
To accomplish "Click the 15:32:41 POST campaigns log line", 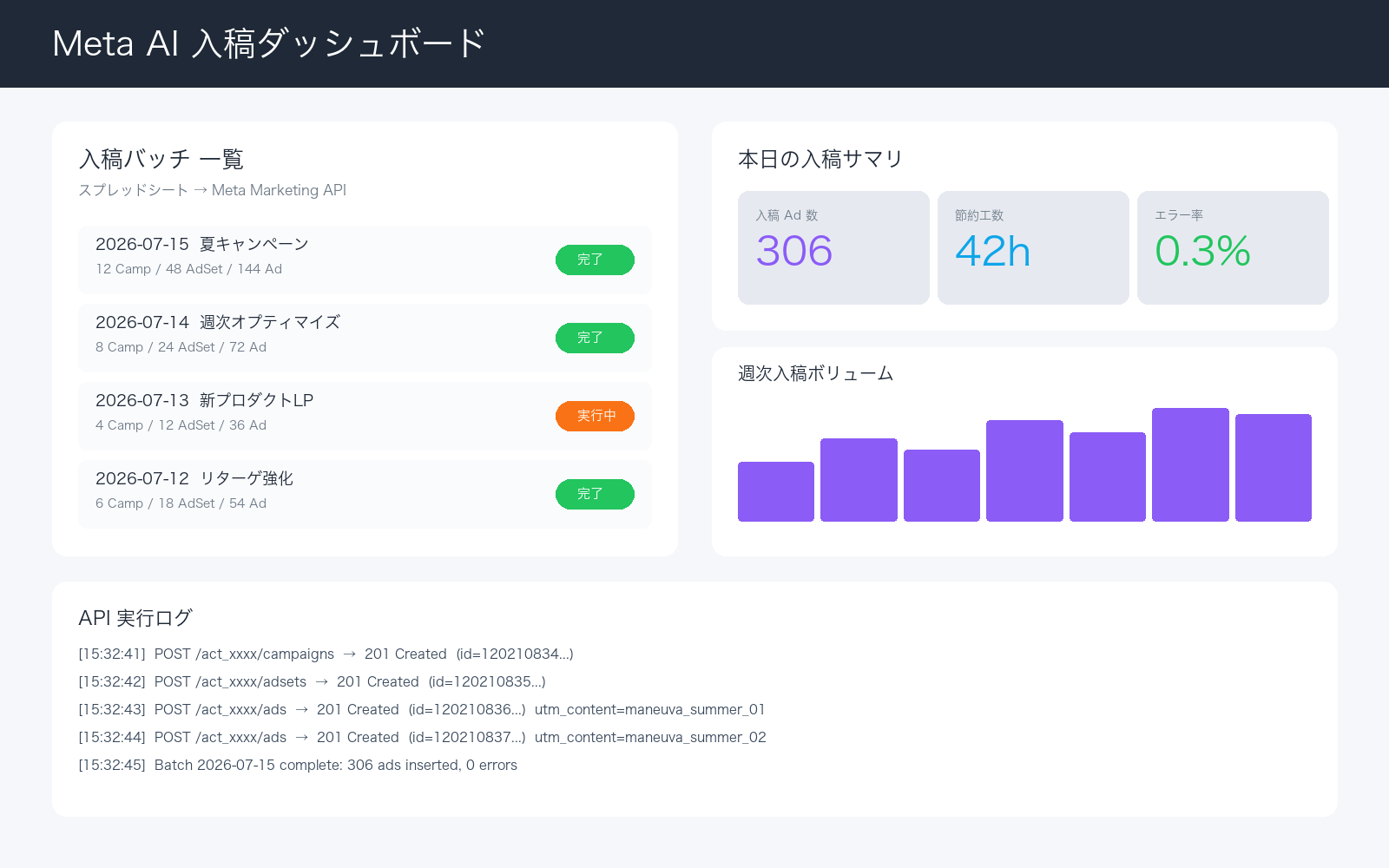I will [326, 654].
